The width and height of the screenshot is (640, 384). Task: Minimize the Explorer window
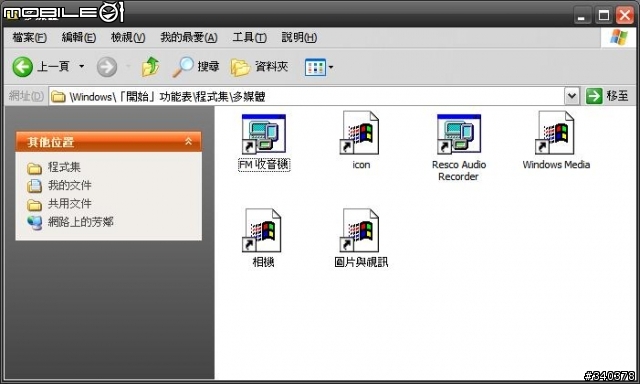tap(582, 15)
